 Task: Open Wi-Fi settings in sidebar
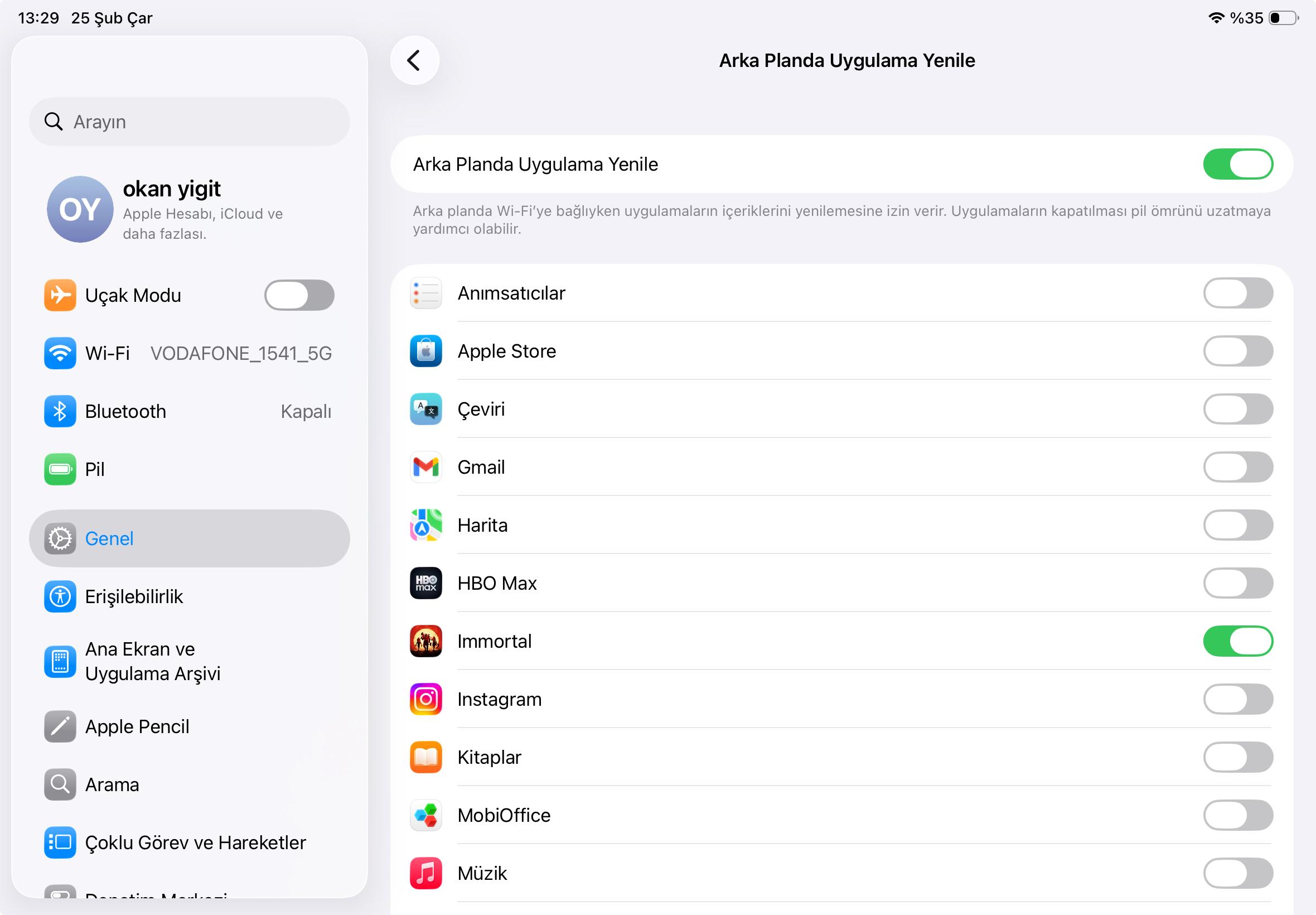coord(189,353)
